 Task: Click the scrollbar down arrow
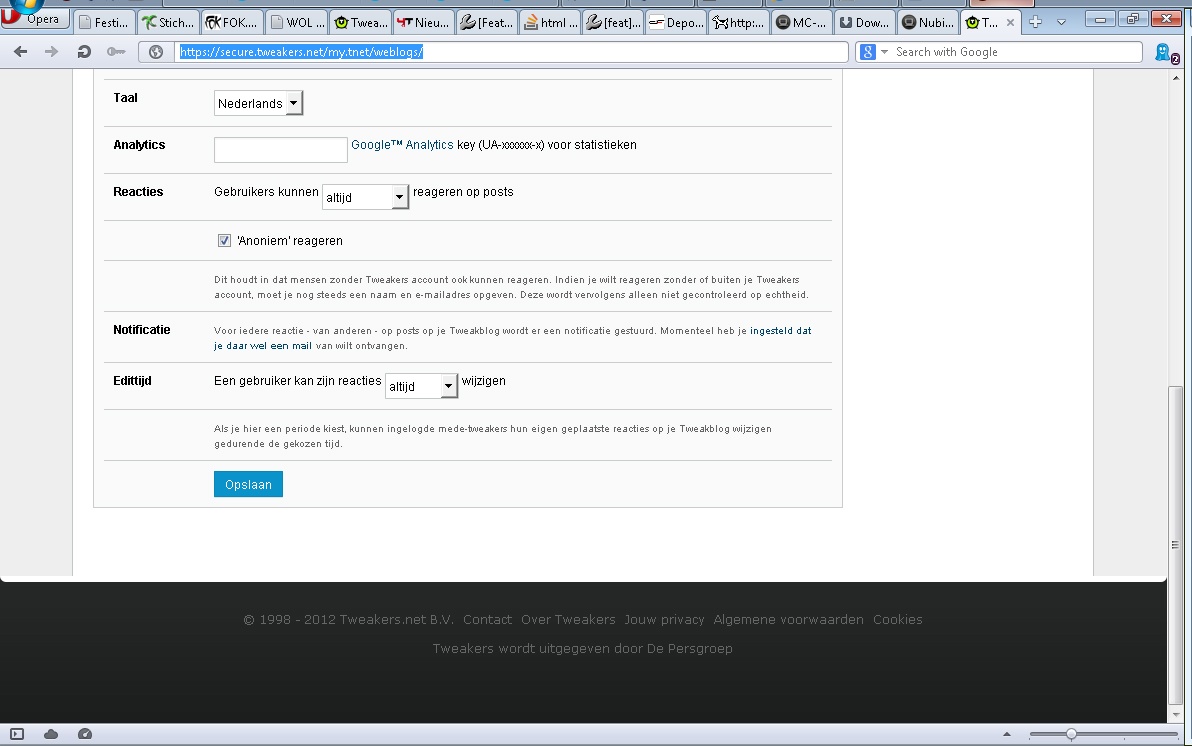(x=1176, y=715)
